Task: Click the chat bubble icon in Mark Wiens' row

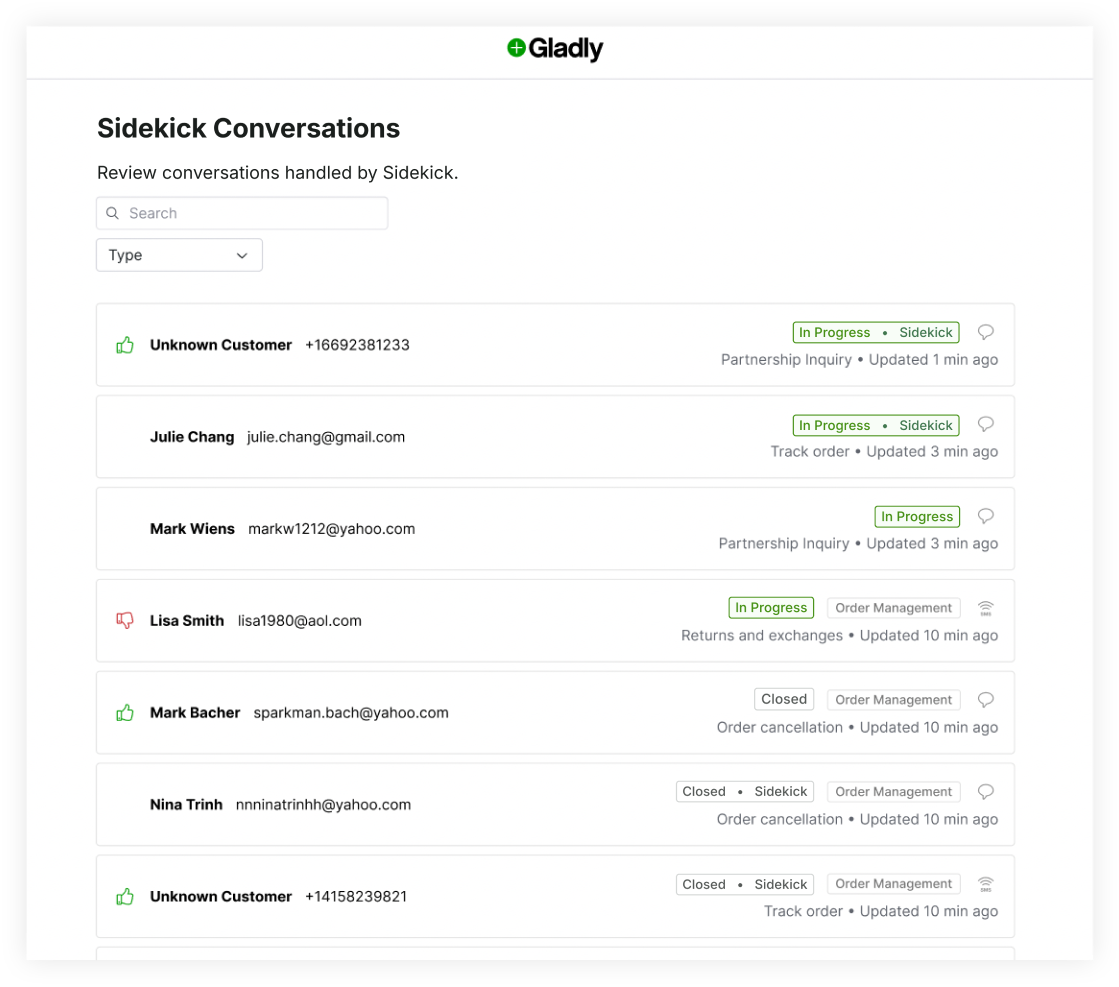Action: 986,516
